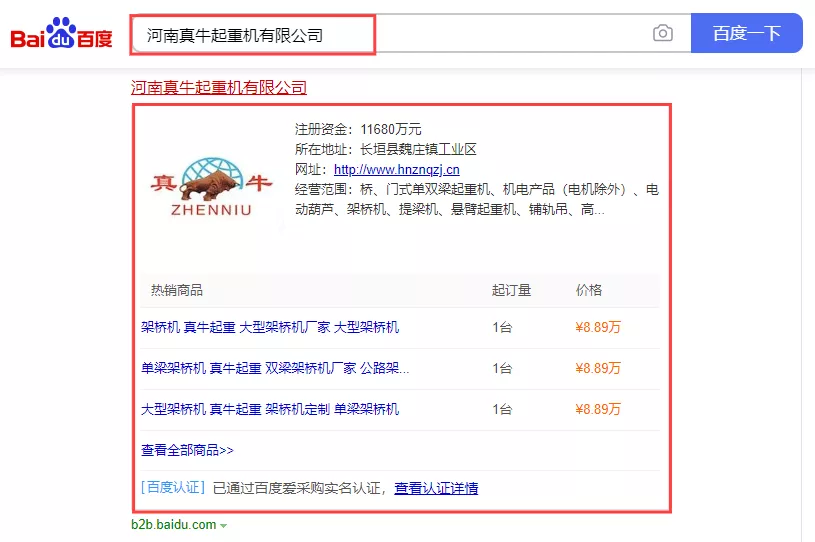Open camera image search icon
The height and width of the screenshot is (542, 815).
click(x=662, y=33)
